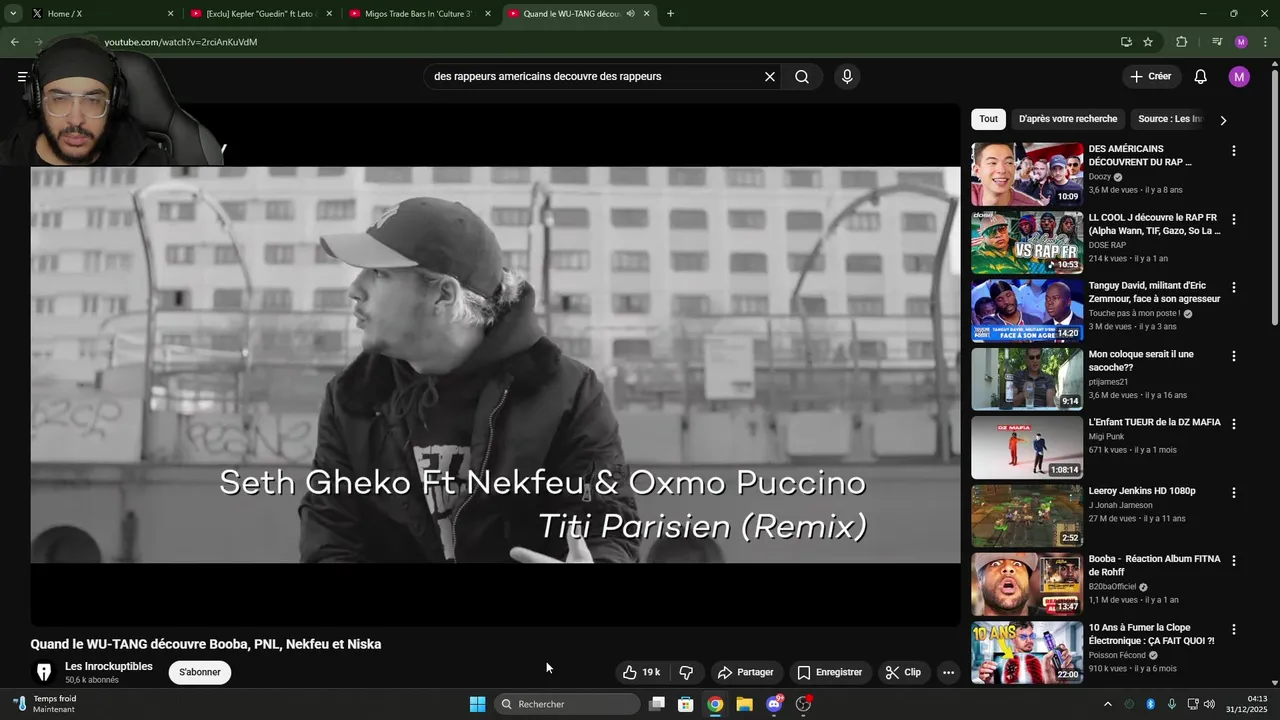Viewport: 1280px width, 720px height.
Task: Open File Explorer from taskbar
Action: click(x=744, y=704)
